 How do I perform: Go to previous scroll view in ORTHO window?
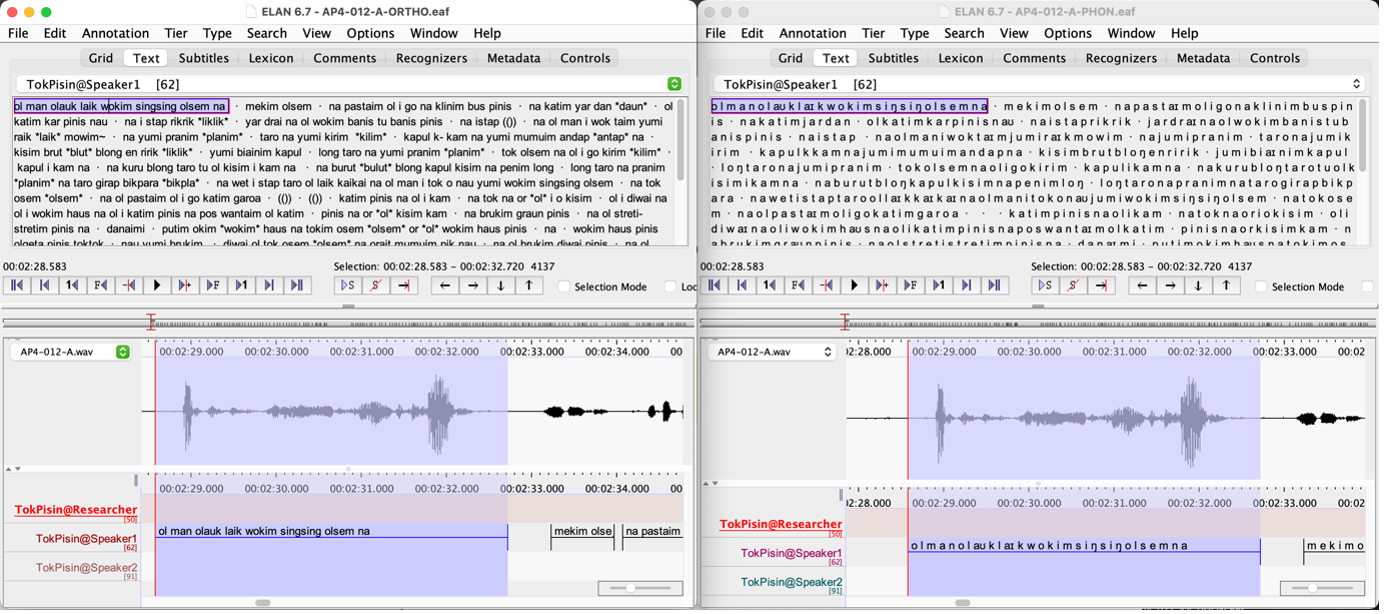tap(45, 286)
